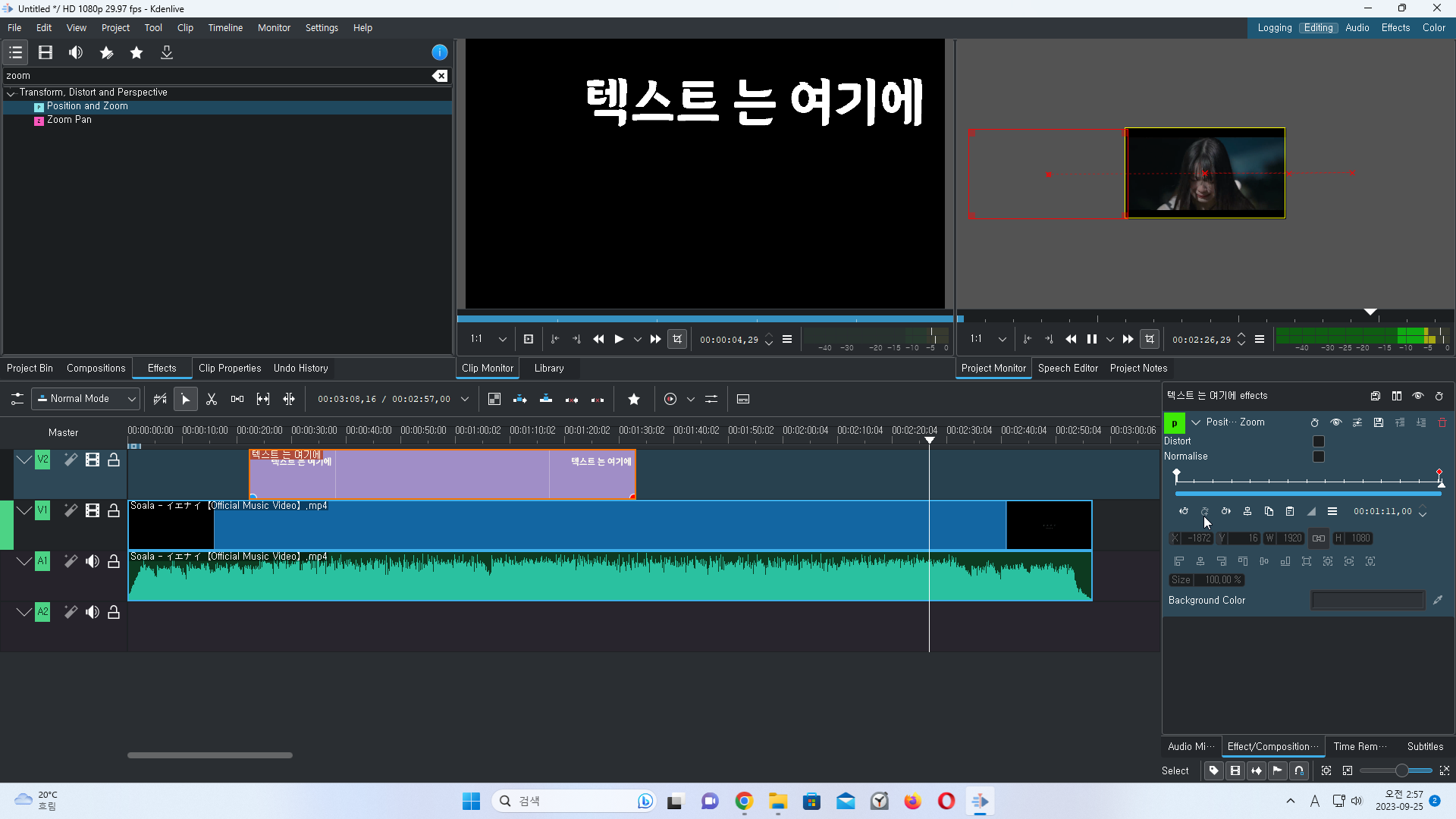Screen dimensions: 1456x819
Task: Align rectangle to left edge
Action: click(1179, 561)
